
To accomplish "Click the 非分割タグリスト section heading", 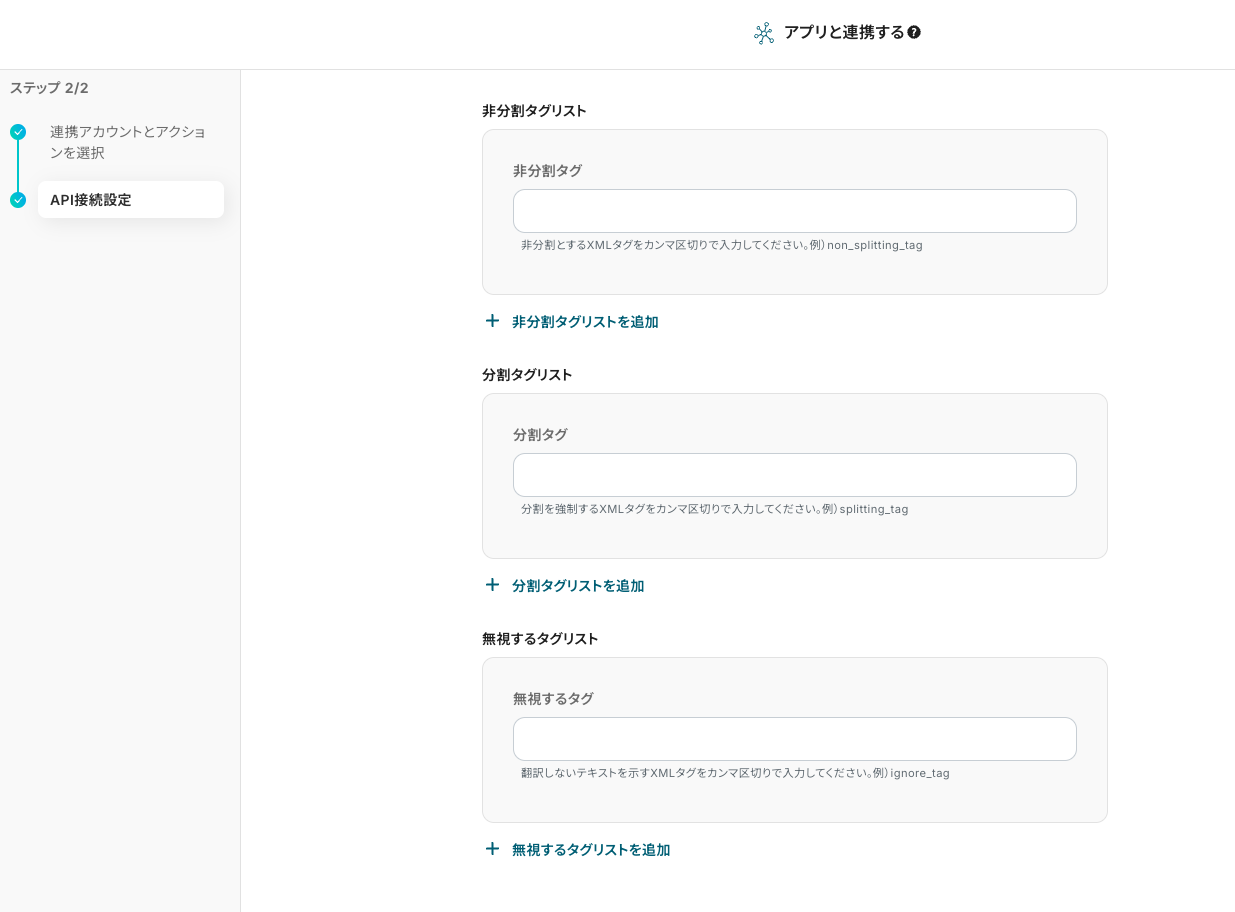I will coord(534,111).
